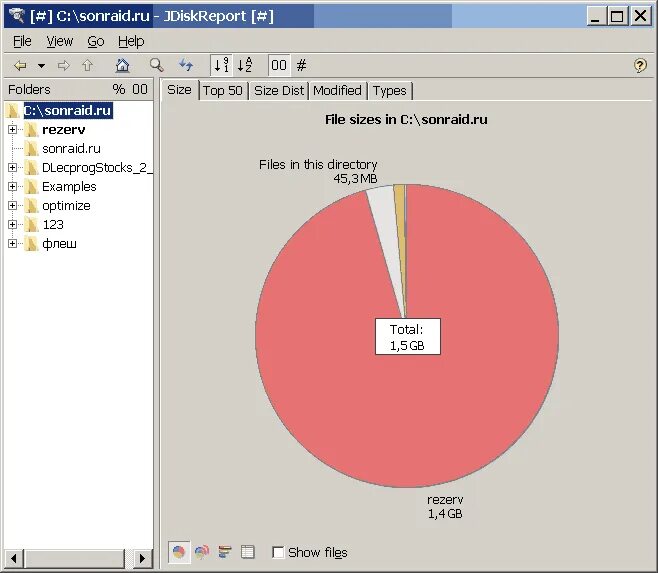Click the rezerv folder icon

[x=31, y=130]
